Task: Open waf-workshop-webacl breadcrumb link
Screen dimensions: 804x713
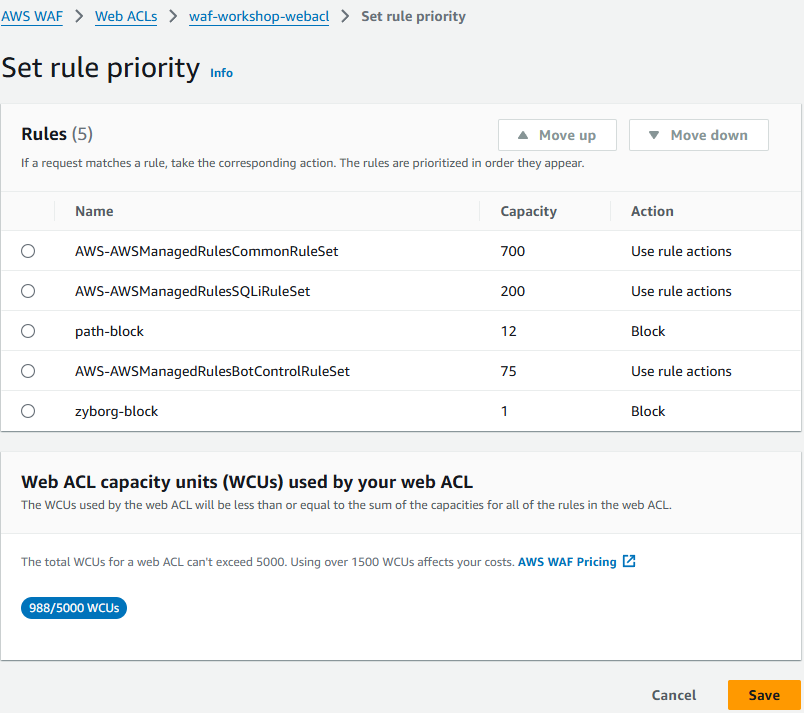Action: 259,16
